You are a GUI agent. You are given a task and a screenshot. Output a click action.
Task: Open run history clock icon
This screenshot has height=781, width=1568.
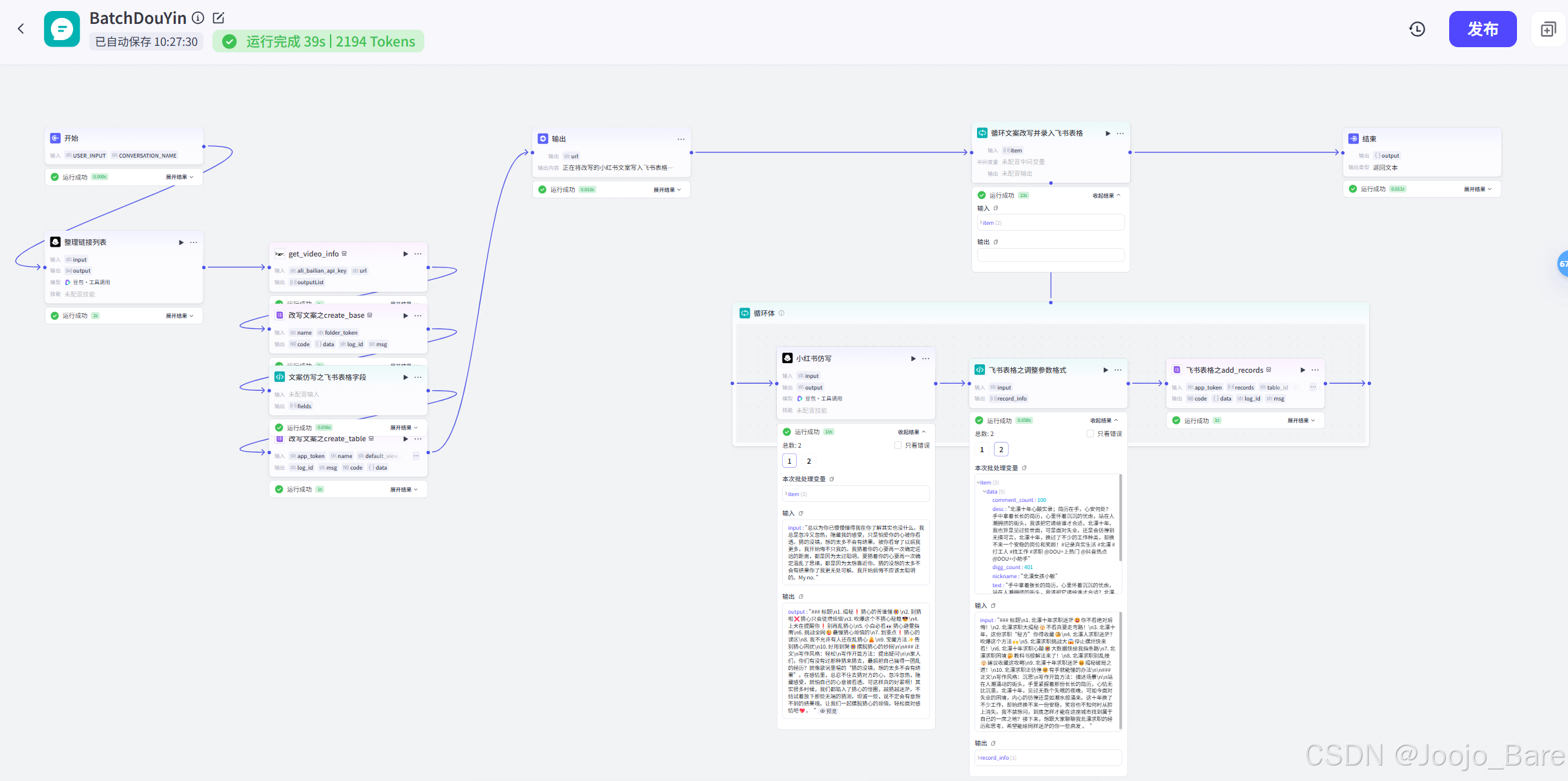(1417, 29)
